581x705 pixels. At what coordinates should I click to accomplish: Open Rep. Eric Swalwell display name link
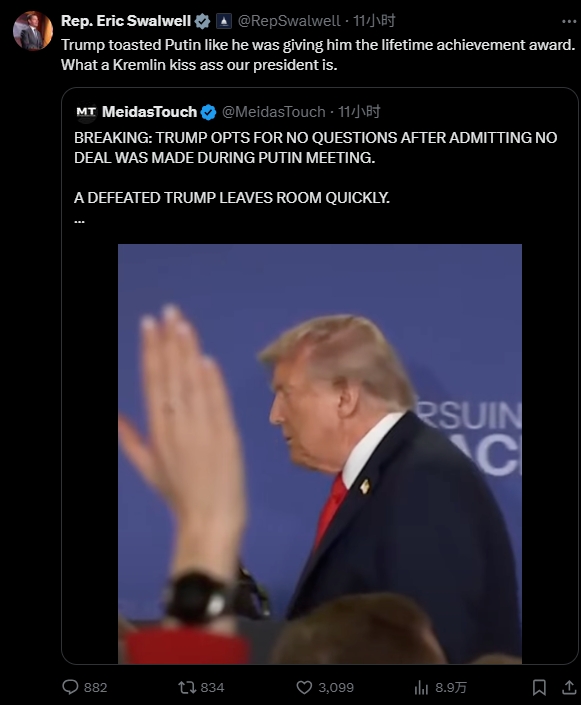[126, 21]
